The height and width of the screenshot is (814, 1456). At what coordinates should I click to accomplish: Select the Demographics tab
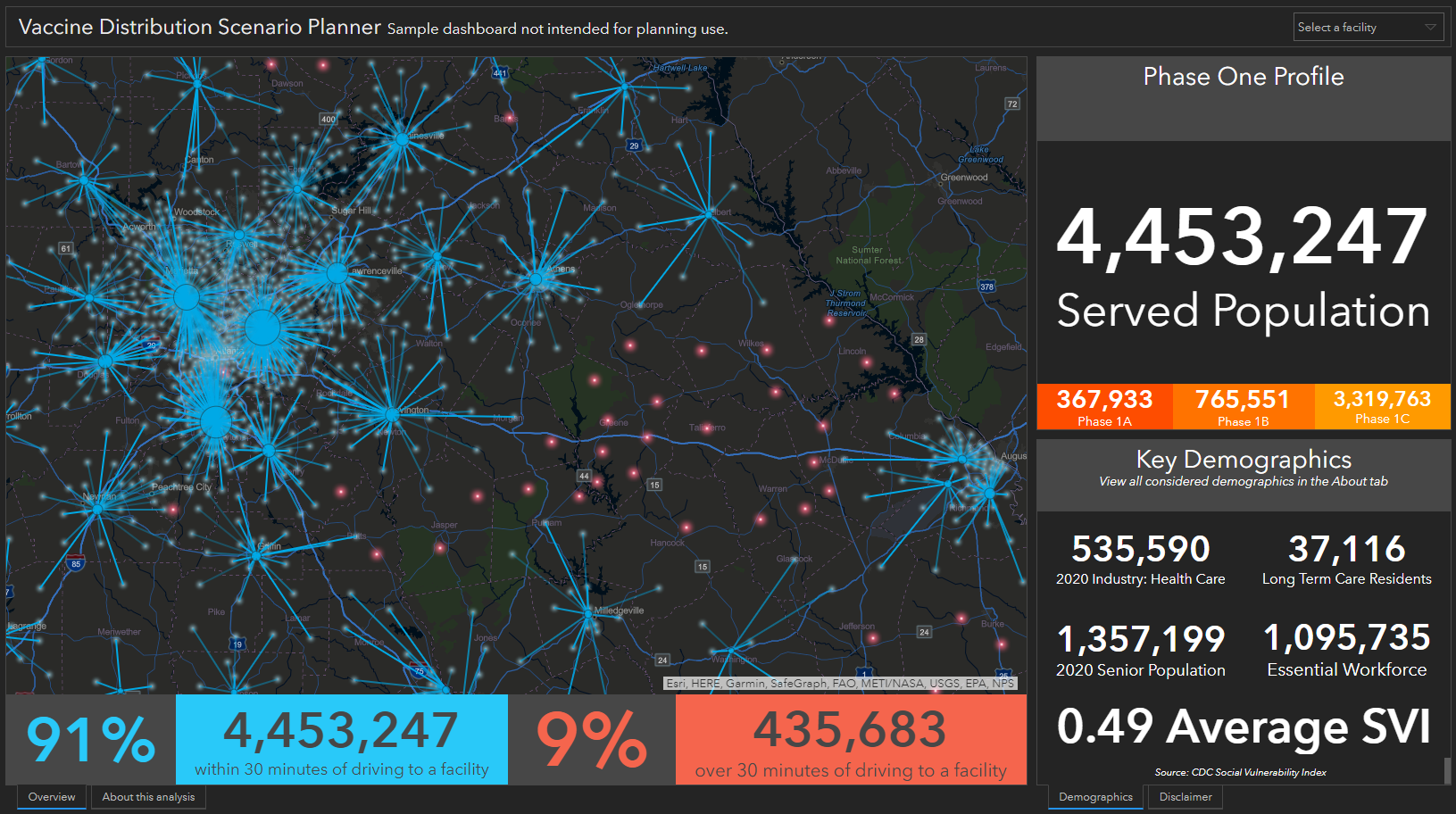click(1095, 797)
